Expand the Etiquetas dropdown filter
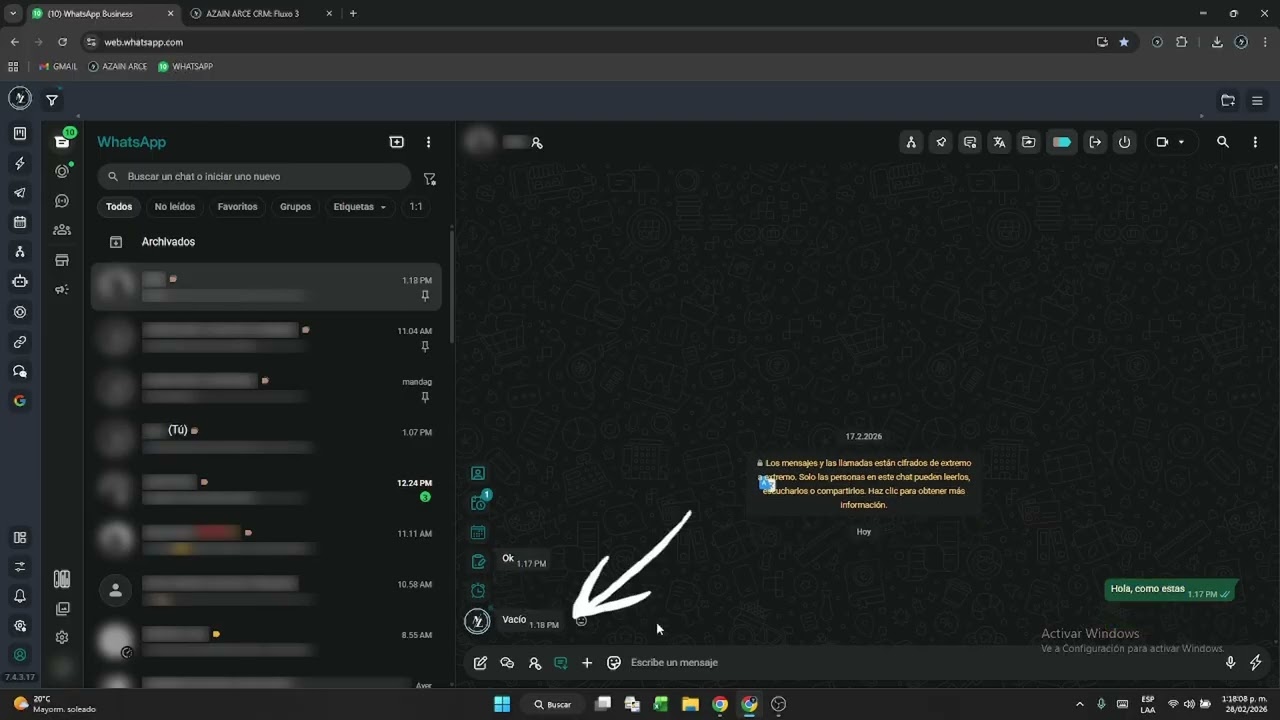The image size is (1280, 720). click(x=360, y=207)
